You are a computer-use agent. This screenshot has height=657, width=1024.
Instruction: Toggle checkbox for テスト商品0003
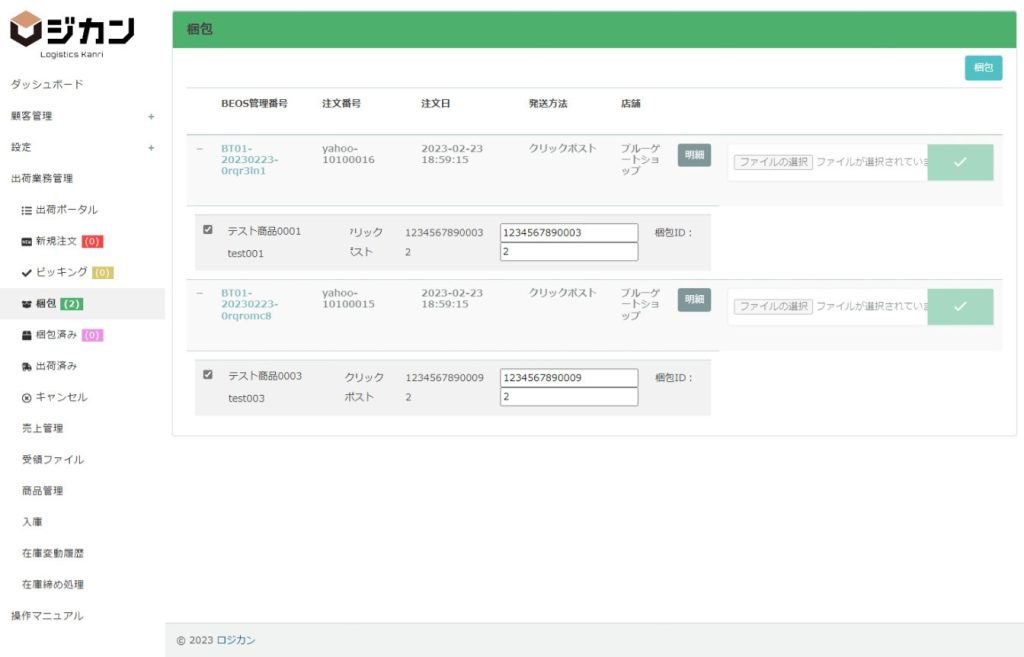(208, 375)
